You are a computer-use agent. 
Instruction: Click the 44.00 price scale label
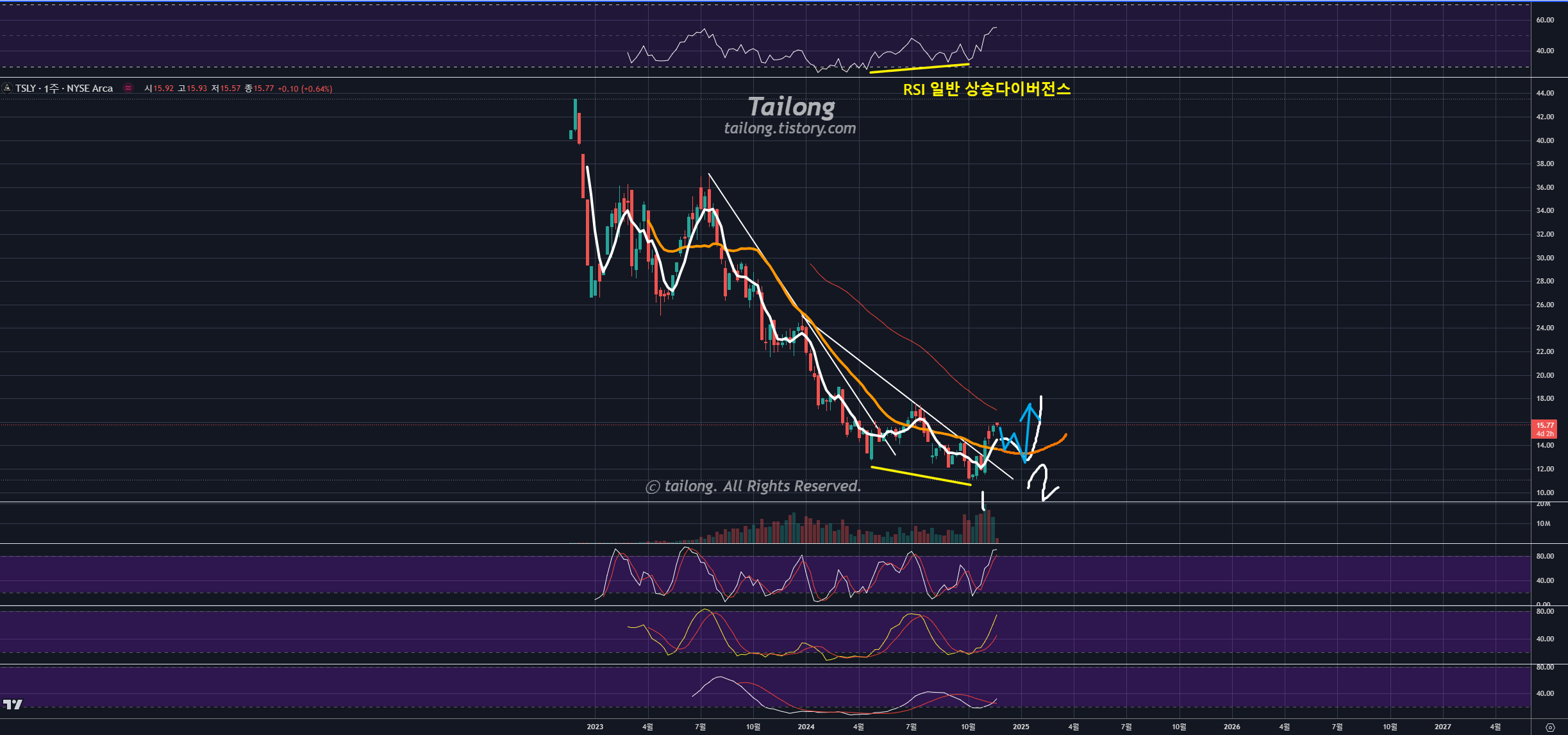[x=1545, y=93]
